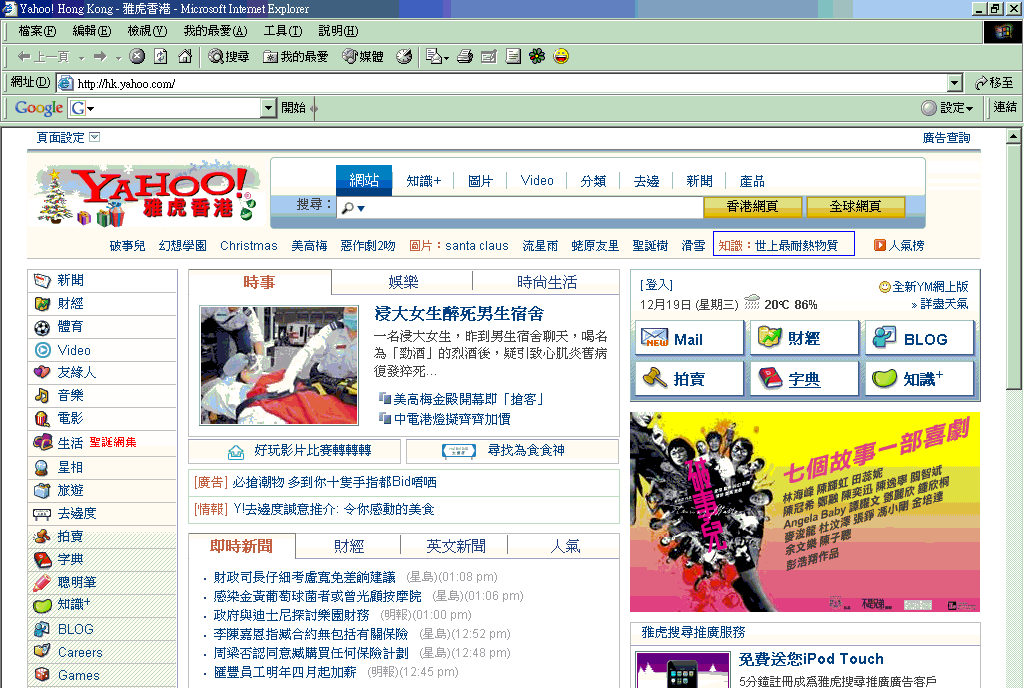The image size is (1024, 688).
Task: Select the 知識+ search tab
Action: click(x=424, y=181)
